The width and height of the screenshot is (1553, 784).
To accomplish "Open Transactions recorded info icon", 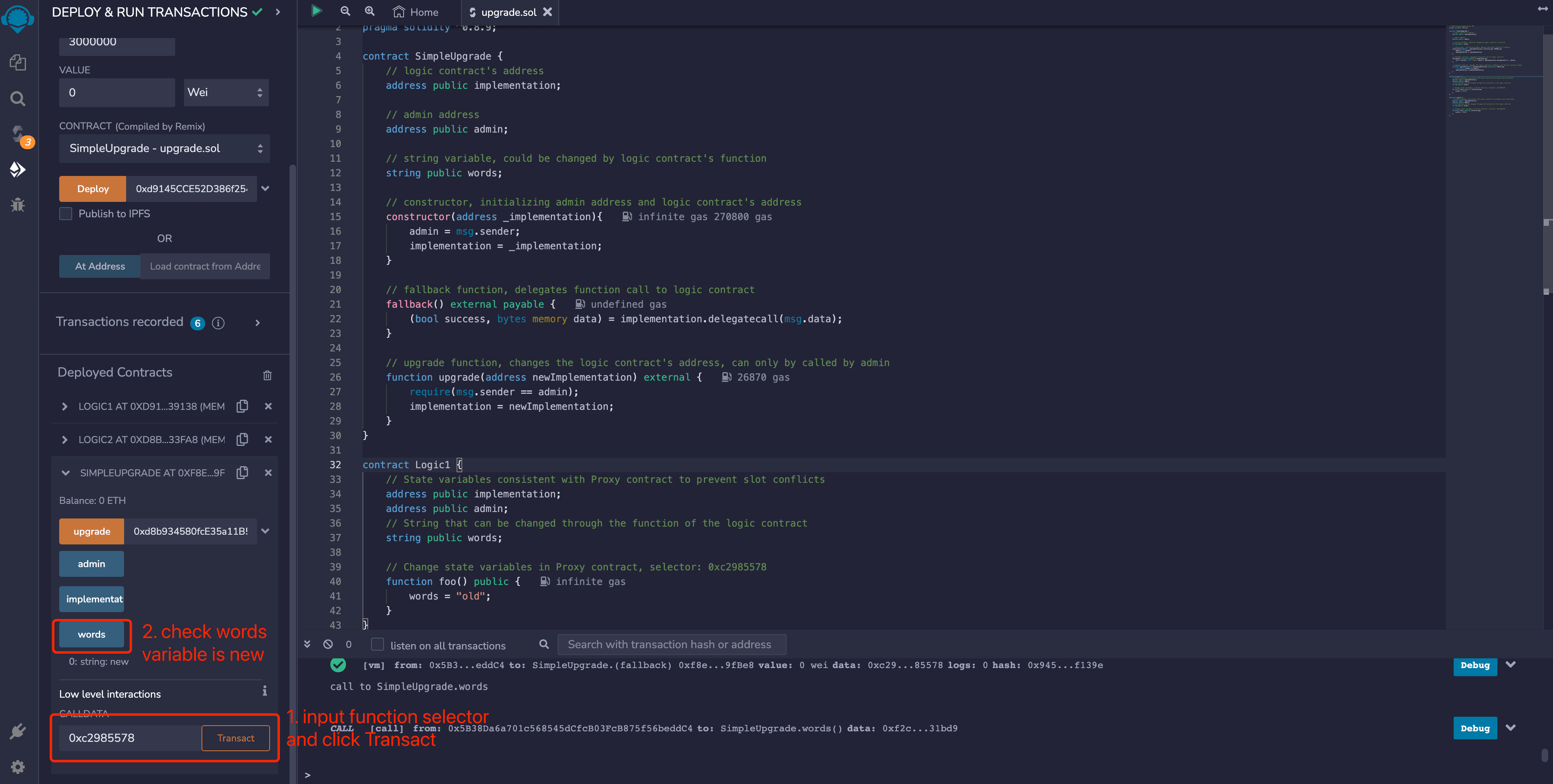I will (218, 323).
